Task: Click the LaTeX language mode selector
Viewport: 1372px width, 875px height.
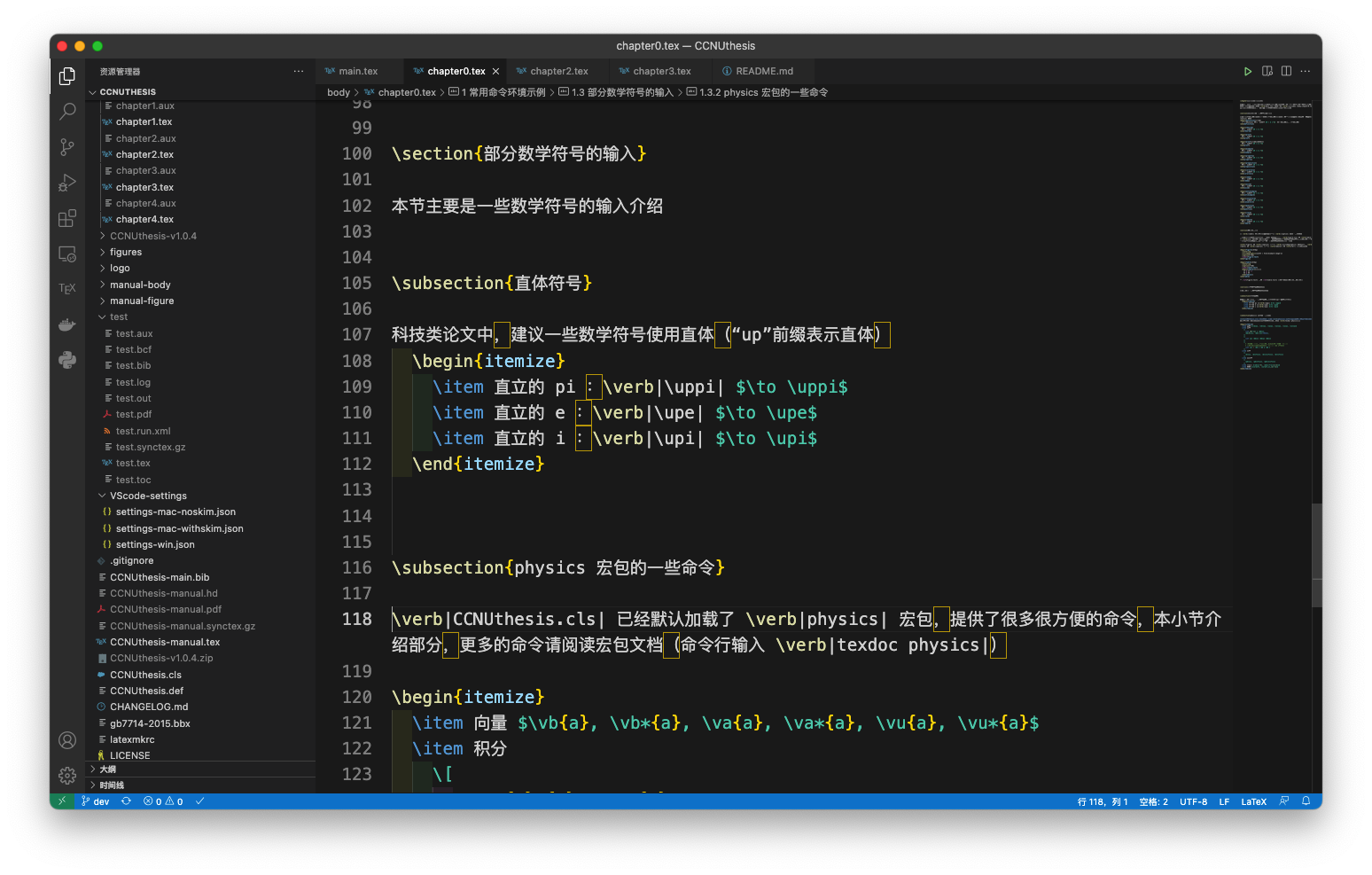Action: coord(1253,801)
